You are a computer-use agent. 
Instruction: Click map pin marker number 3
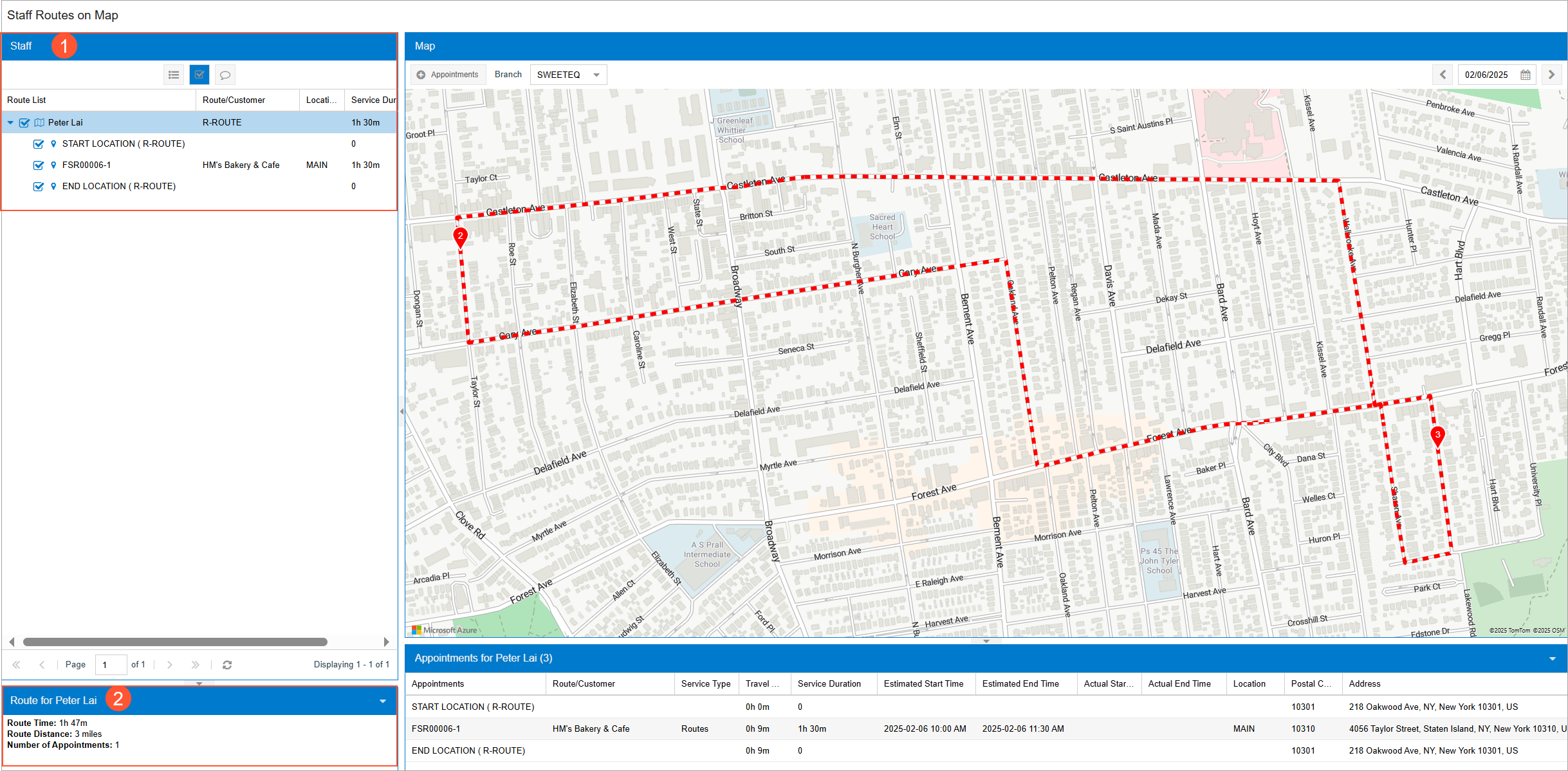click(1437, 436)
